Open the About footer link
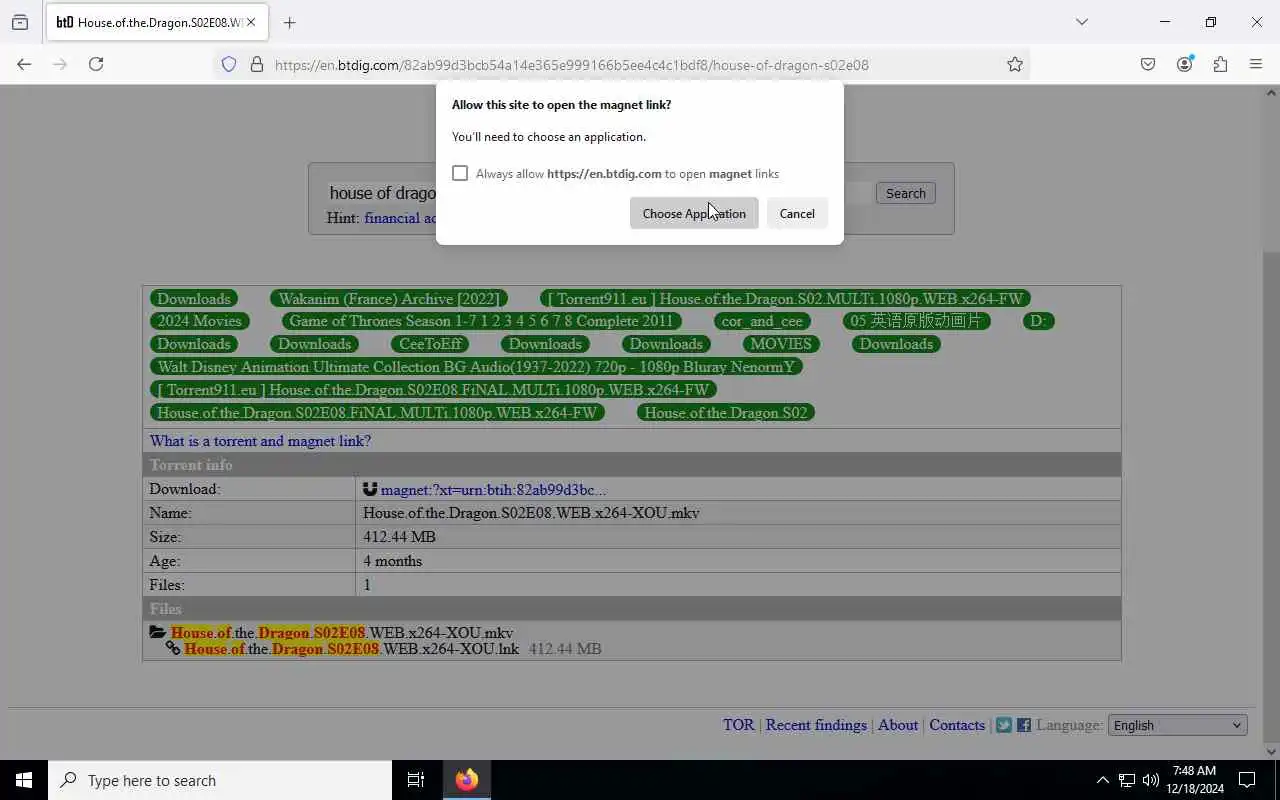Image resolution: width=1280 pixels, height=800 pixels. click(898, 725)
